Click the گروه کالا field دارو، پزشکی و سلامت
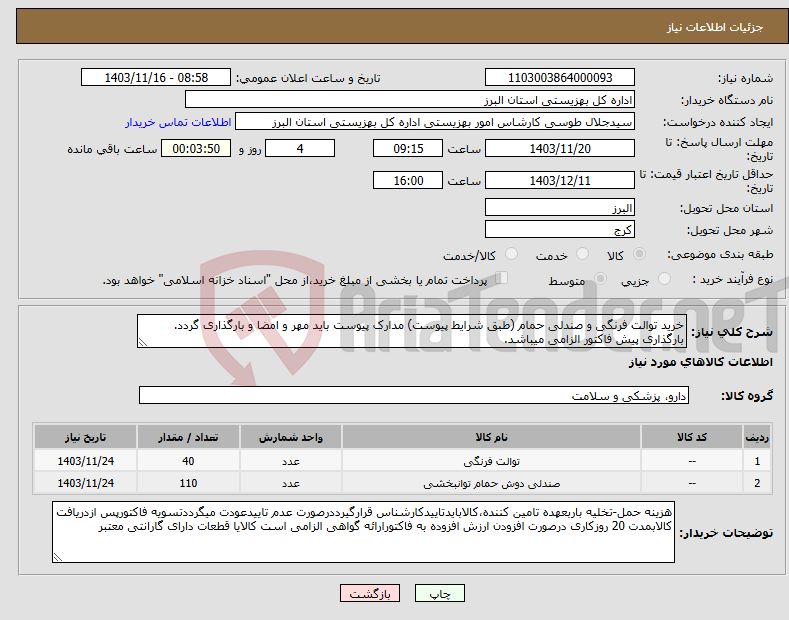Screen dimensions: 789x620 click(414, 396)
